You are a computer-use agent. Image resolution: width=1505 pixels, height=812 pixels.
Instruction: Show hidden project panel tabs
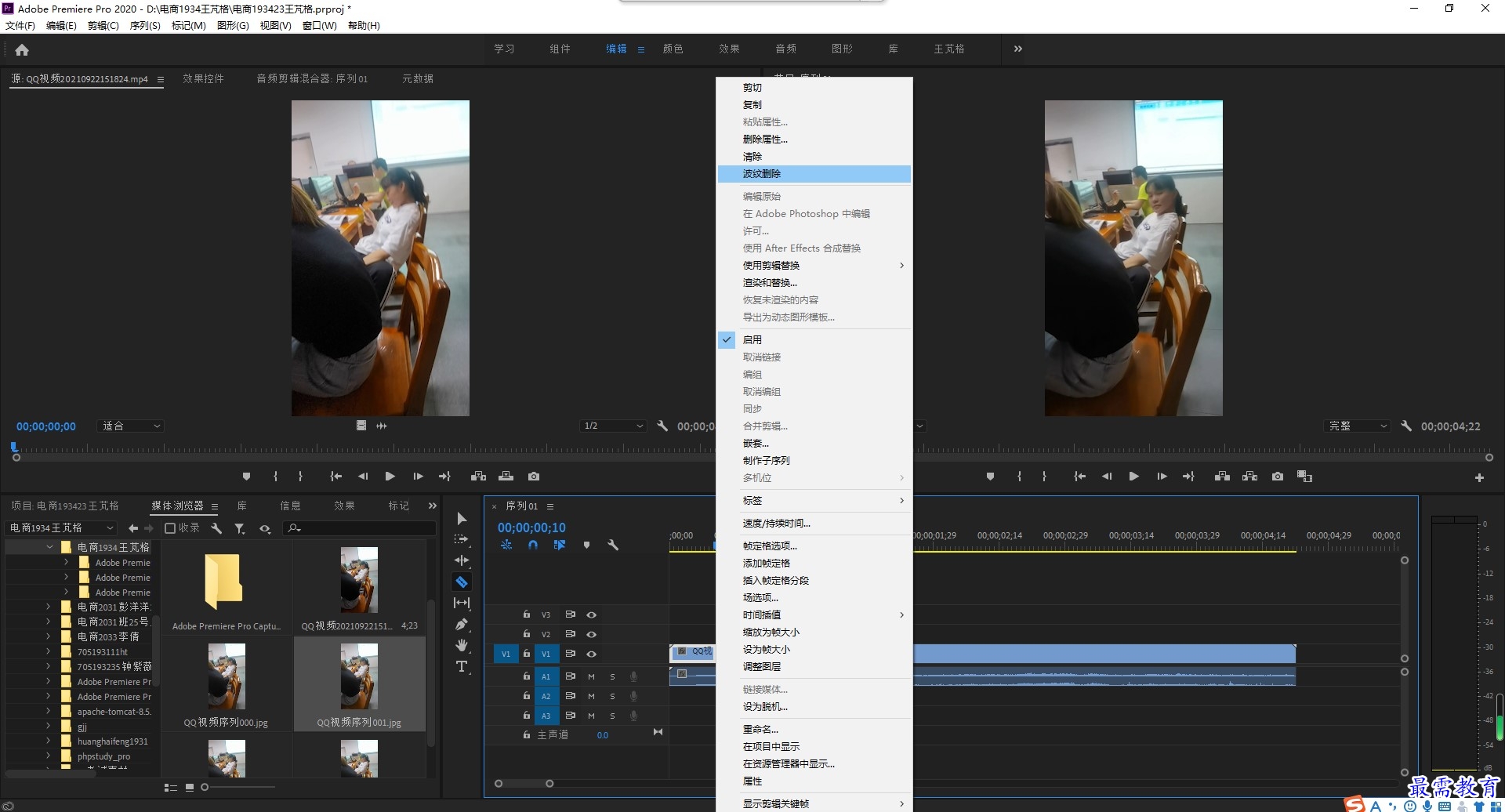coord(432,506)
